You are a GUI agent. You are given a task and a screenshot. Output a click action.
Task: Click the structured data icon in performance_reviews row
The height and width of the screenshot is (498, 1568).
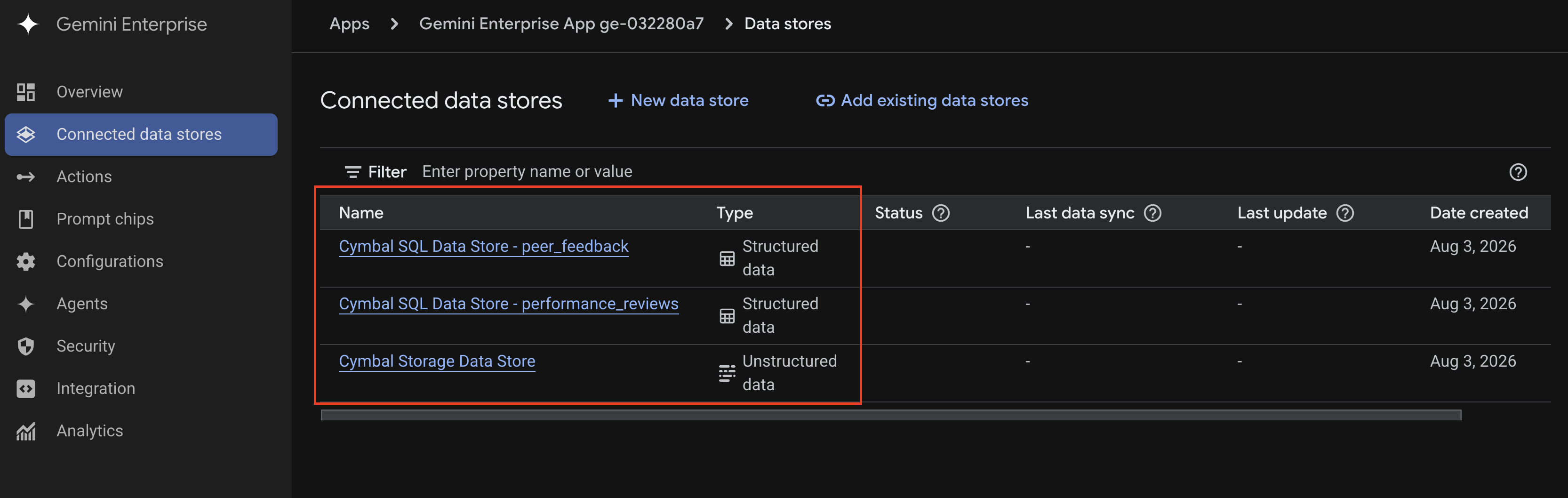(727, 316)
